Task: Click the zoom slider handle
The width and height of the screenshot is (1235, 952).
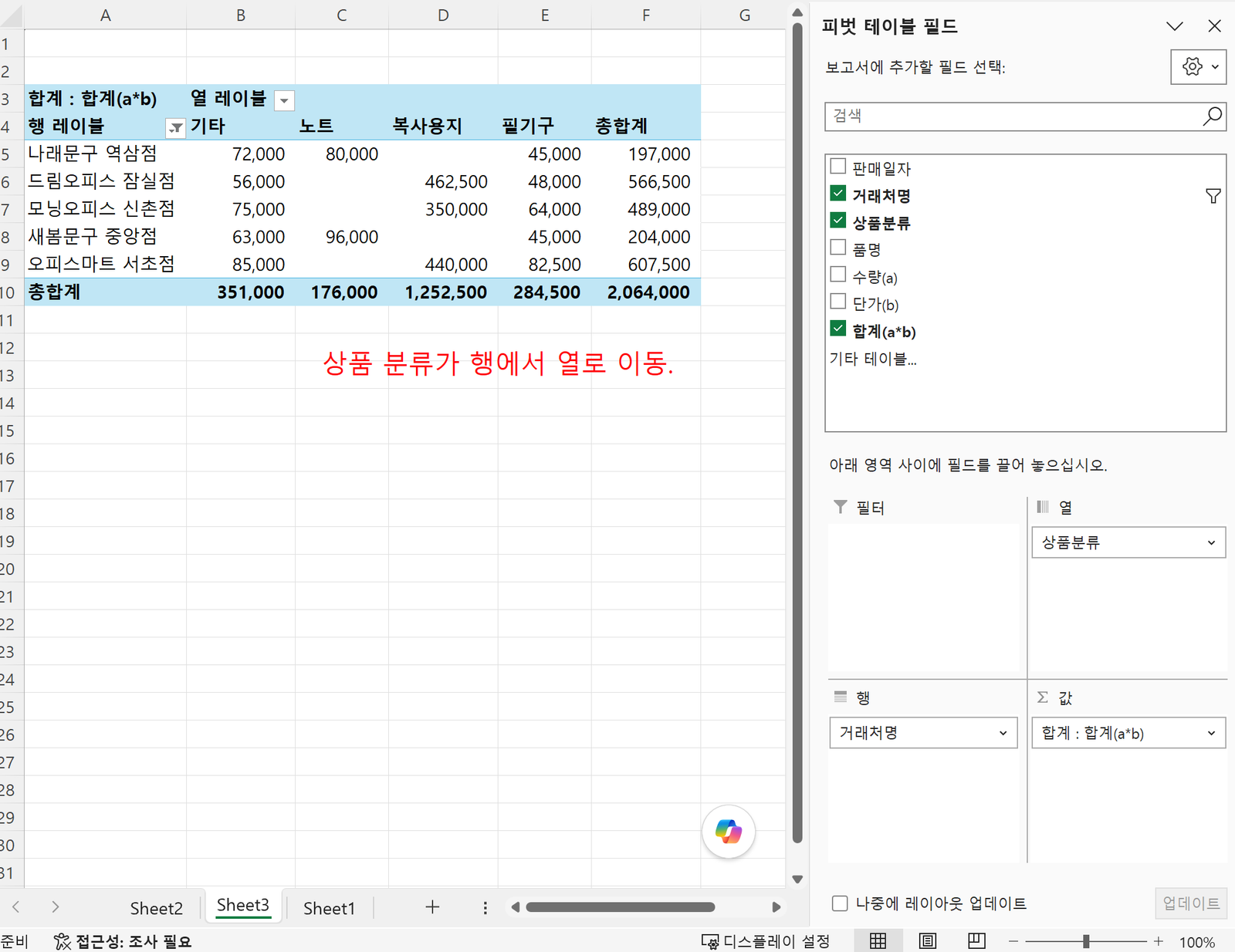Action: 1086,941
